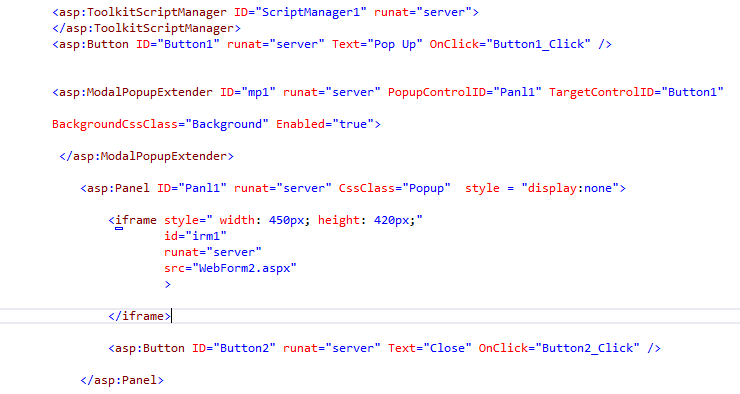
Task: Click the asp:Panel opening tag name
Action: point(118,188)
